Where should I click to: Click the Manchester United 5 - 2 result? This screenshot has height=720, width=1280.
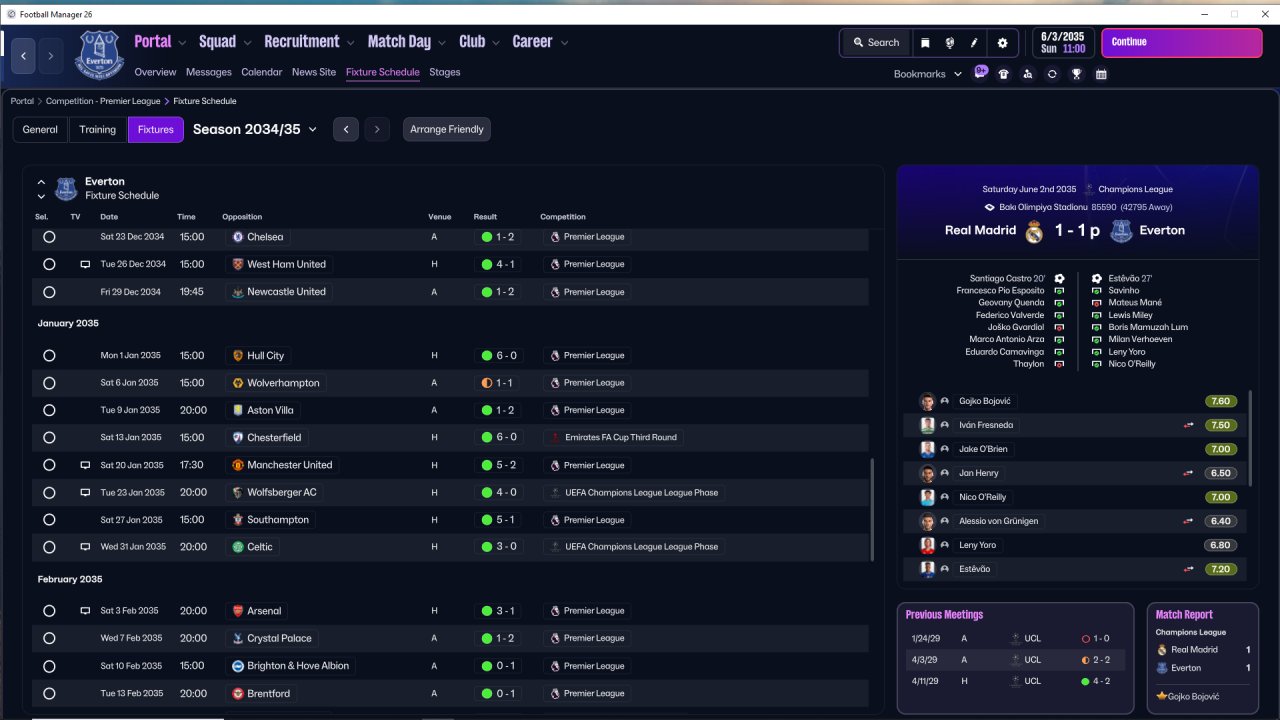pos(499,466)
